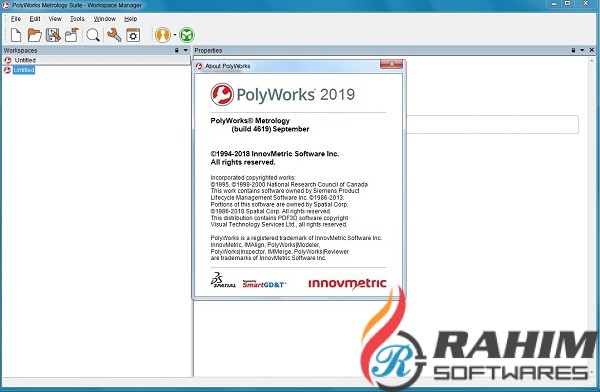Open dropdown arrow beside the orange module icon
The height and width of the screenshot is (392, 600).
coord(175,35)
